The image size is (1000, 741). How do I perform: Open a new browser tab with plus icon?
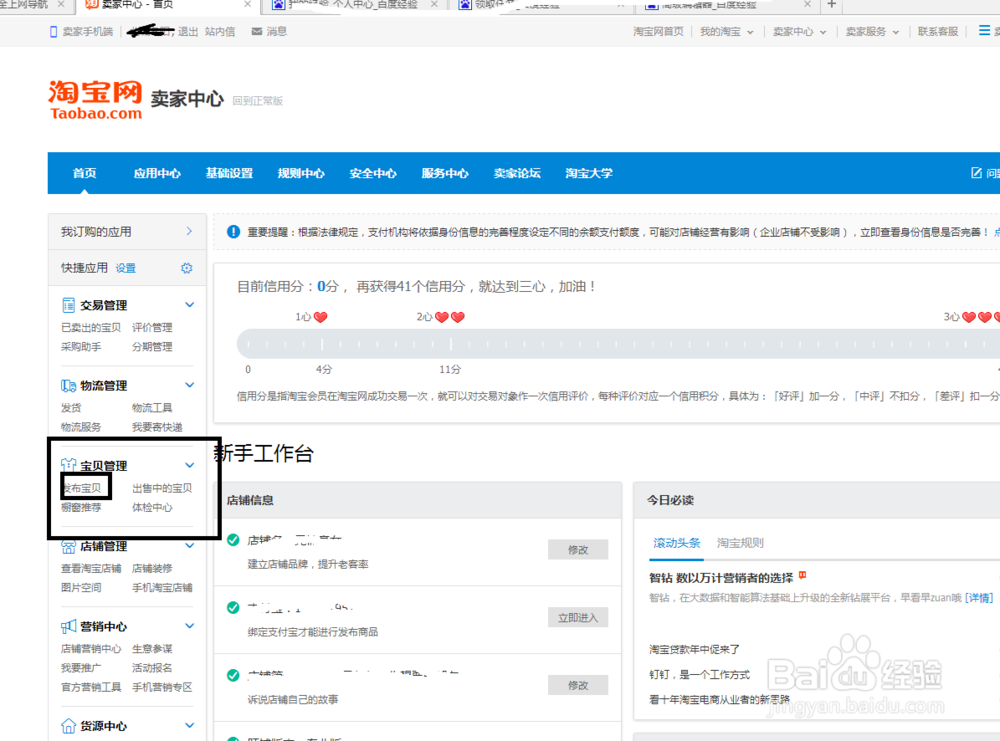click(832, 4)
